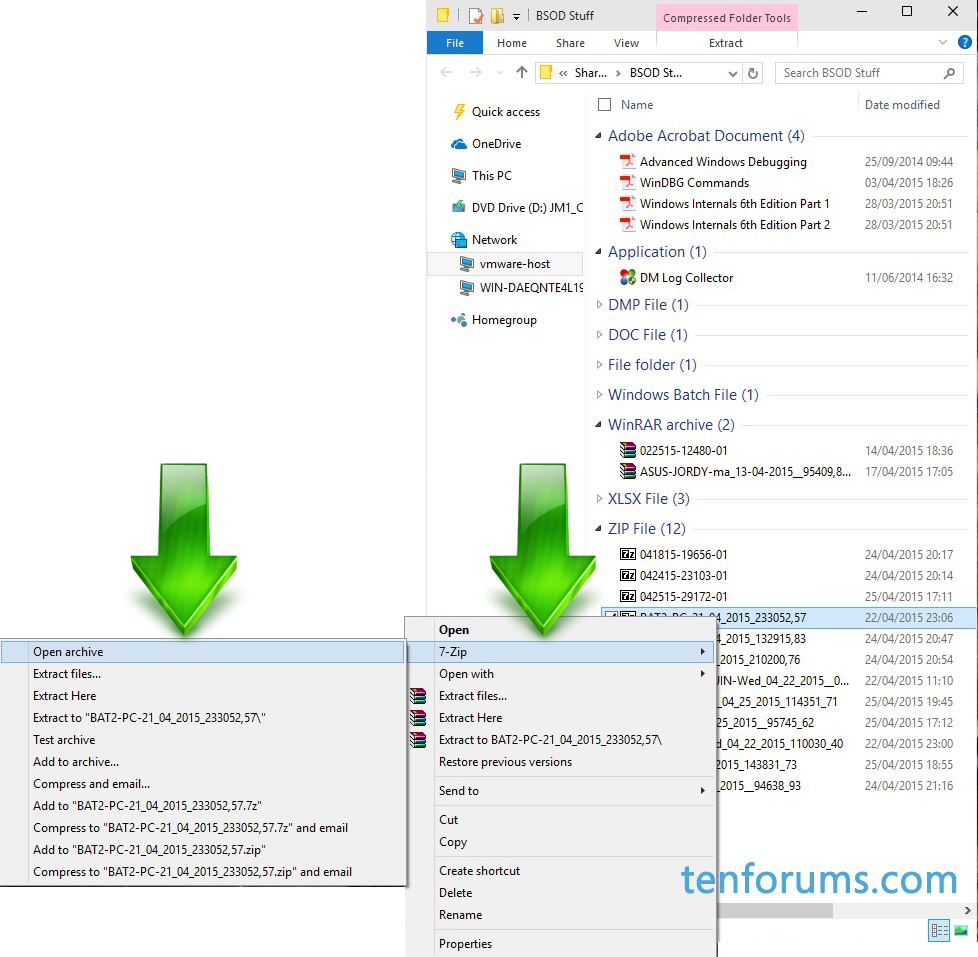This screenshot has height=957, width=978.
Task: Switch to details view via status bar icon
Action: (938, 930)
